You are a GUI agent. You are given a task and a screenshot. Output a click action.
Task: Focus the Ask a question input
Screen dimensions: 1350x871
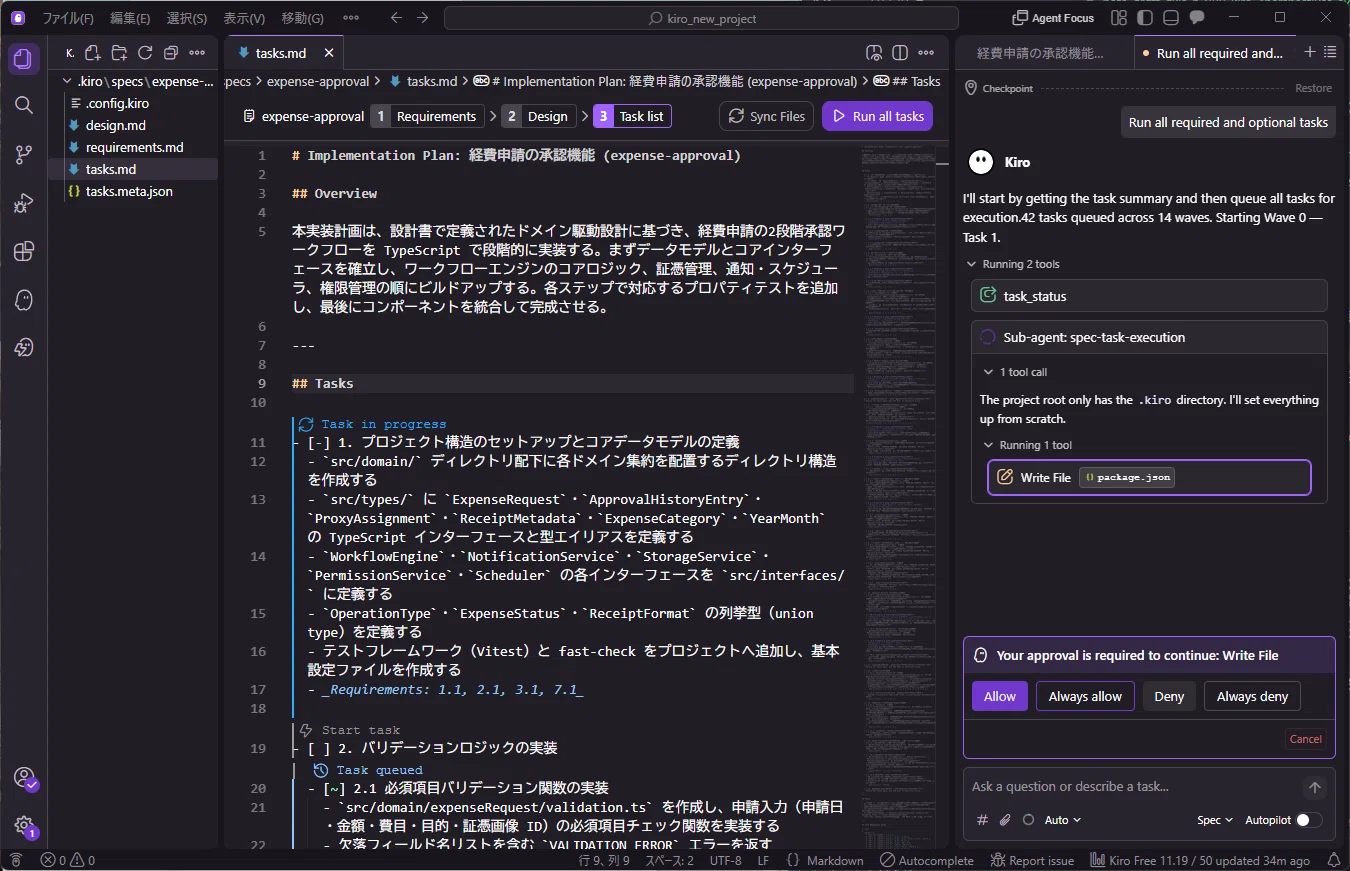(x=1136, y=787)
